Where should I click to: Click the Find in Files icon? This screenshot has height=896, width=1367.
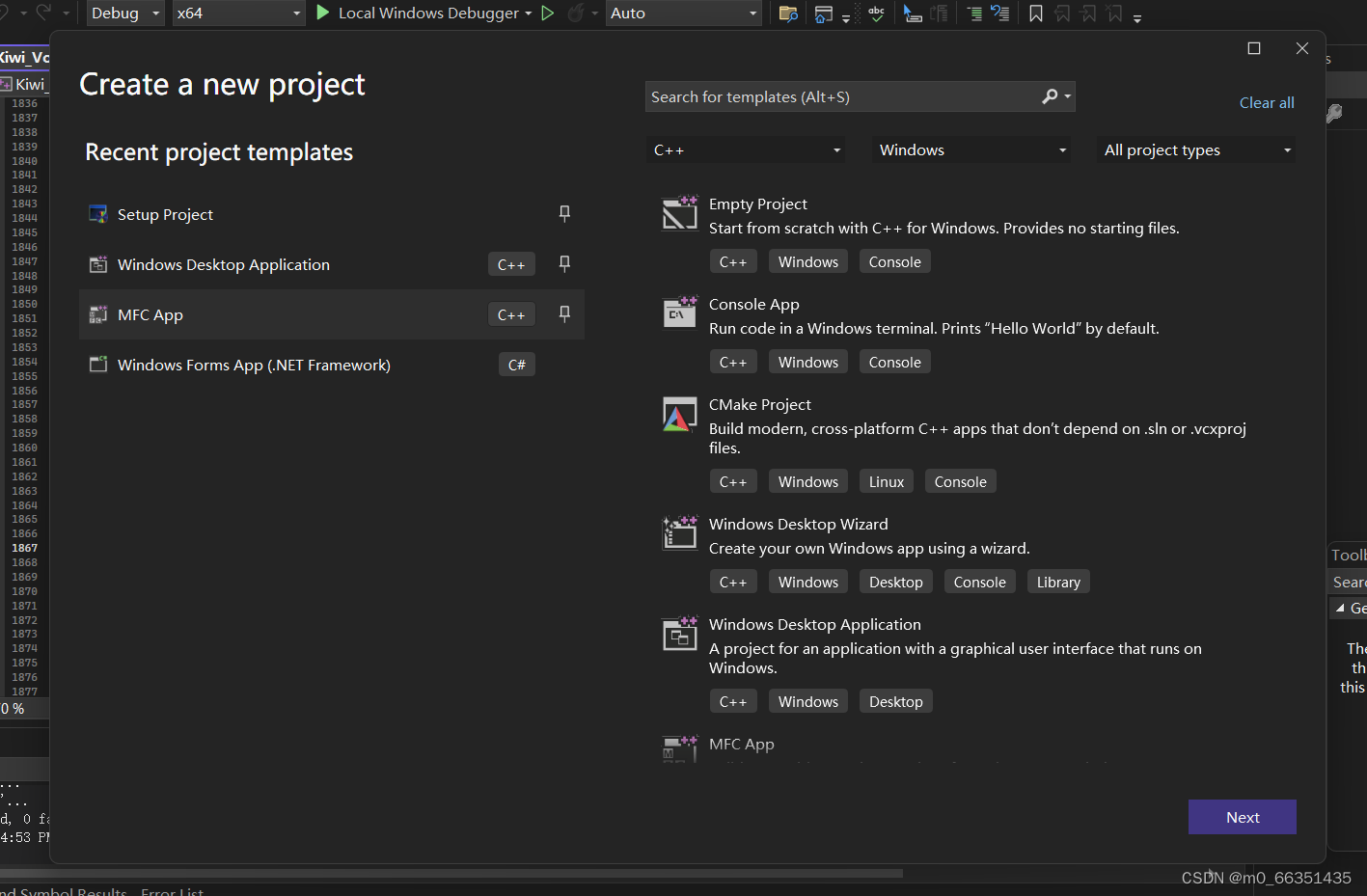[788, 14]
